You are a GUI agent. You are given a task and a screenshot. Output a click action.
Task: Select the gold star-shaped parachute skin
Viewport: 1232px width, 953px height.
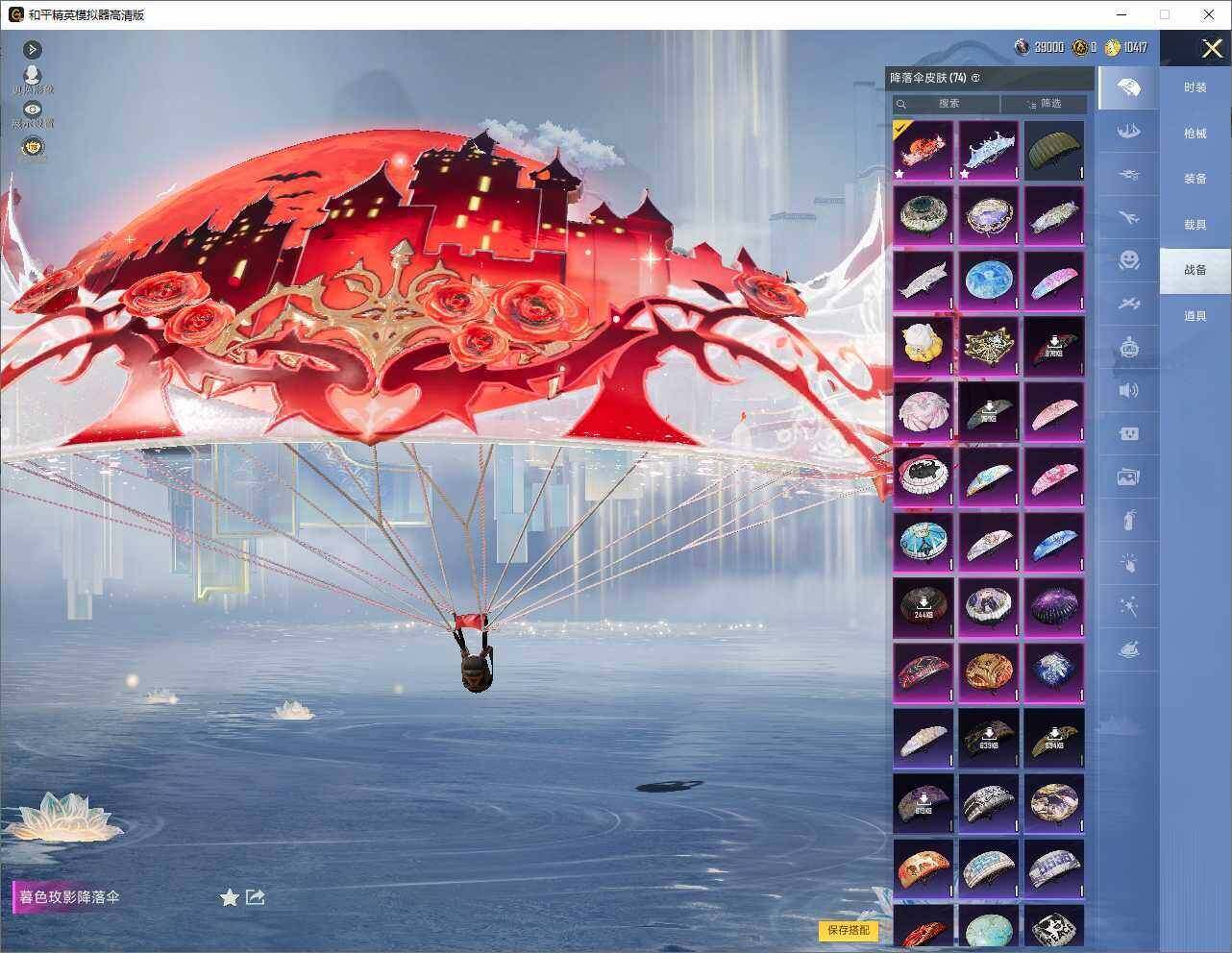point(989,346)
